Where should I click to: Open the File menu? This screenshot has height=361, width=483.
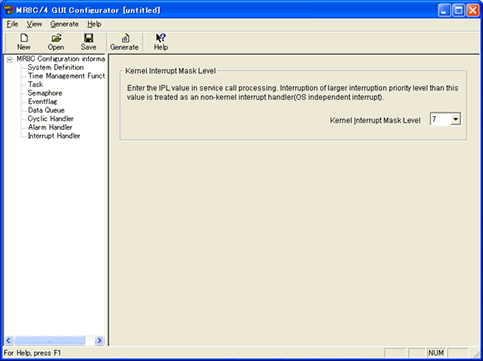[12, 24]
